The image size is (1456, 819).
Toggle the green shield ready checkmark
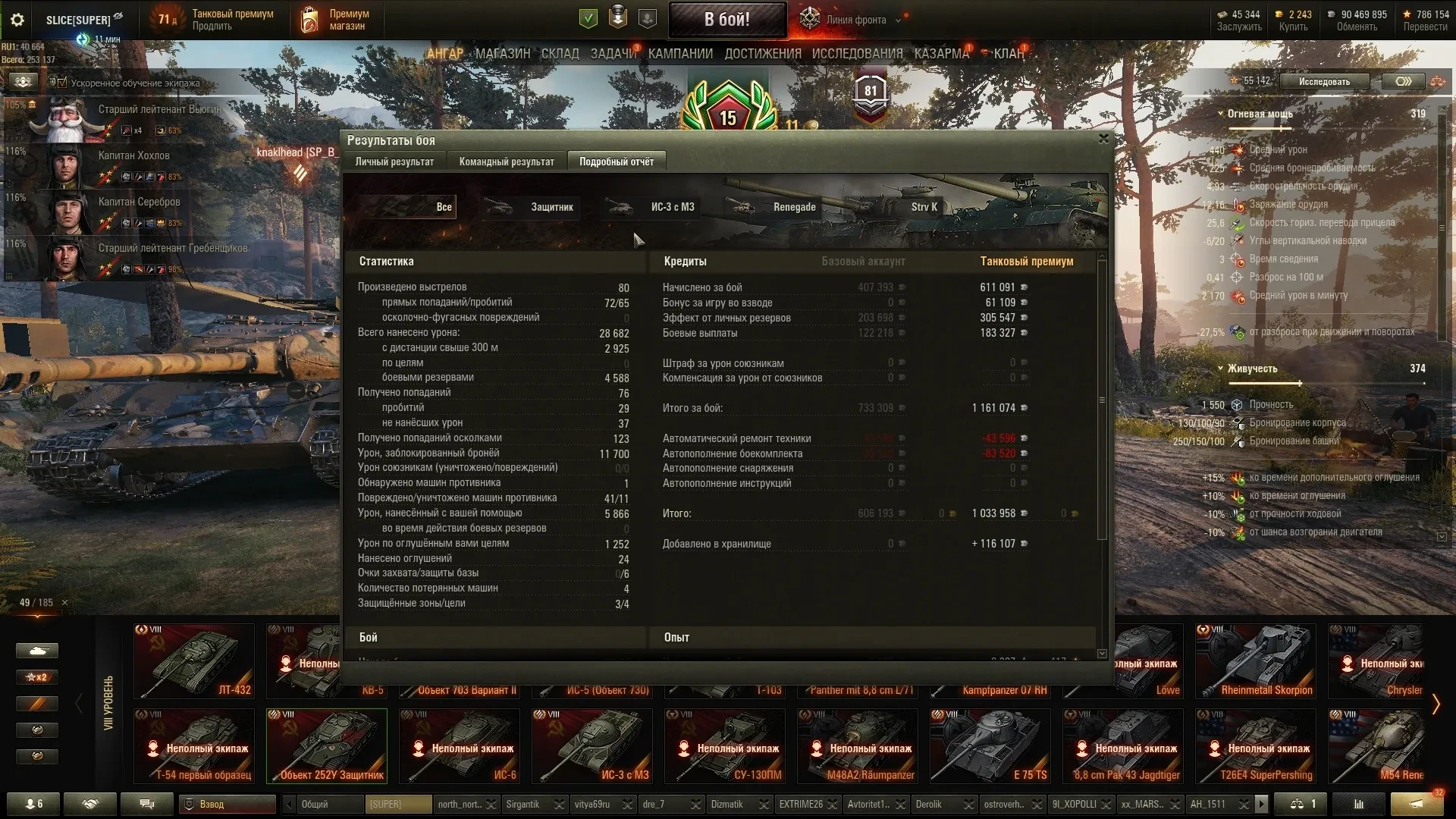(x=588, y=19)
